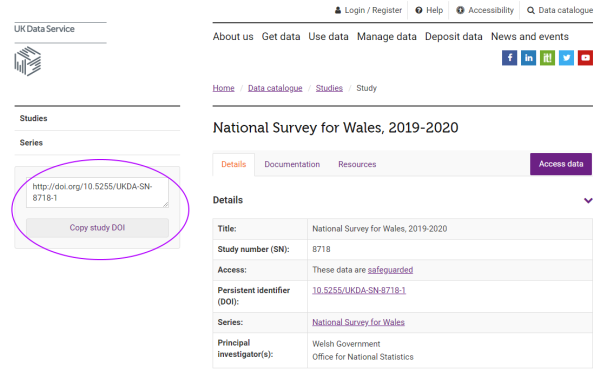Switch to the Details tab
Viewport: 600px width, 371px height.
(x=233, y=164)
